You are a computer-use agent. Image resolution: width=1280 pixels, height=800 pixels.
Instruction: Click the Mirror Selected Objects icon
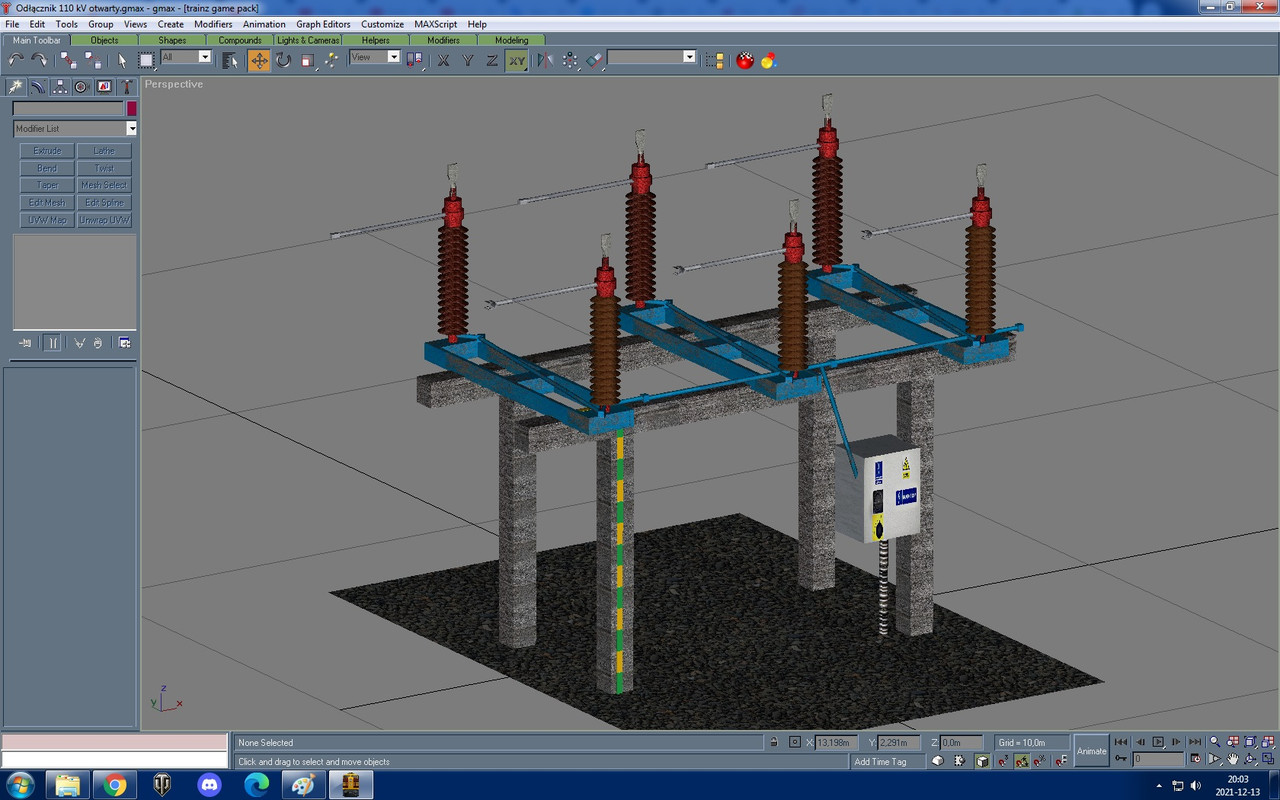[x=545, y=60]
